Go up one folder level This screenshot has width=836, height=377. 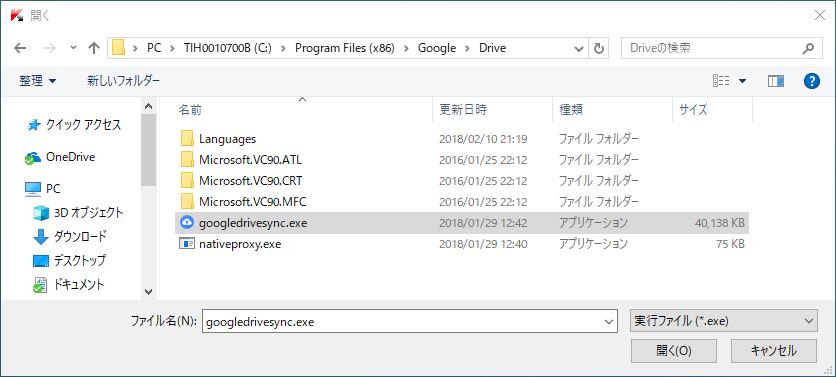[x=94, y=49]
